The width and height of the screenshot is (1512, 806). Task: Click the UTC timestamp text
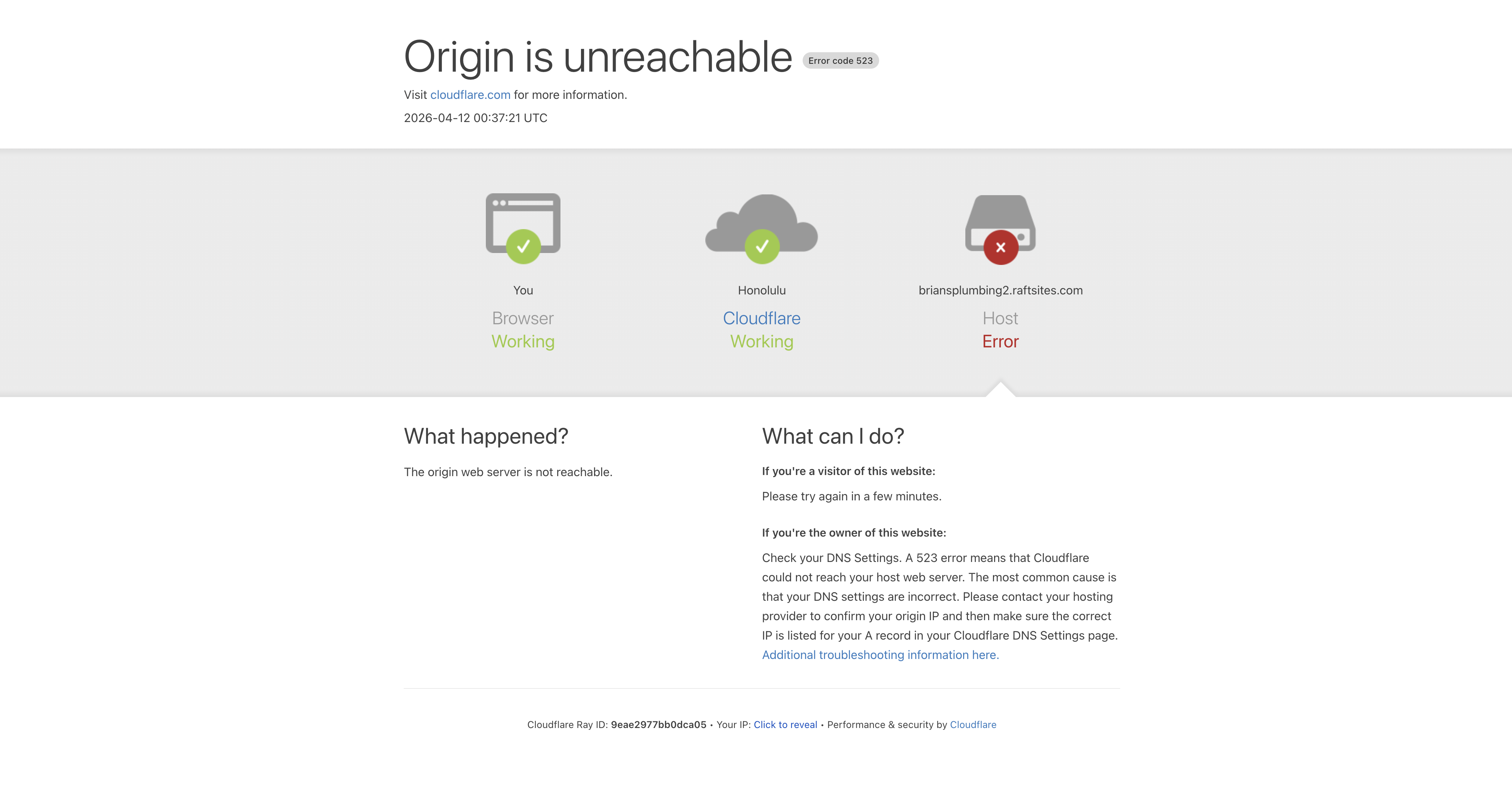tap(475, 118)
